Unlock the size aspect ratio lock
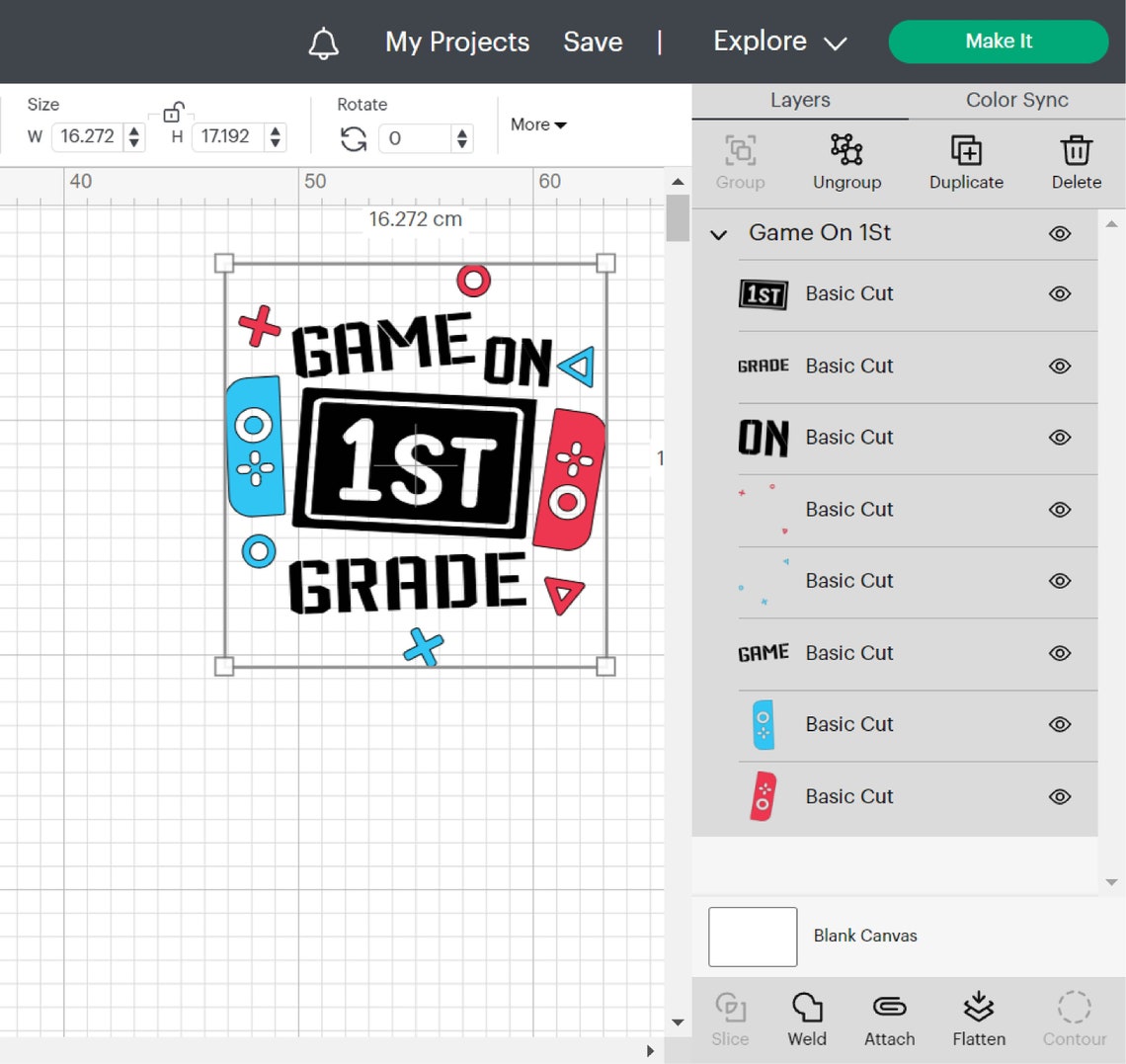This screenshot has width=1126, height=1064. [174, 111]
